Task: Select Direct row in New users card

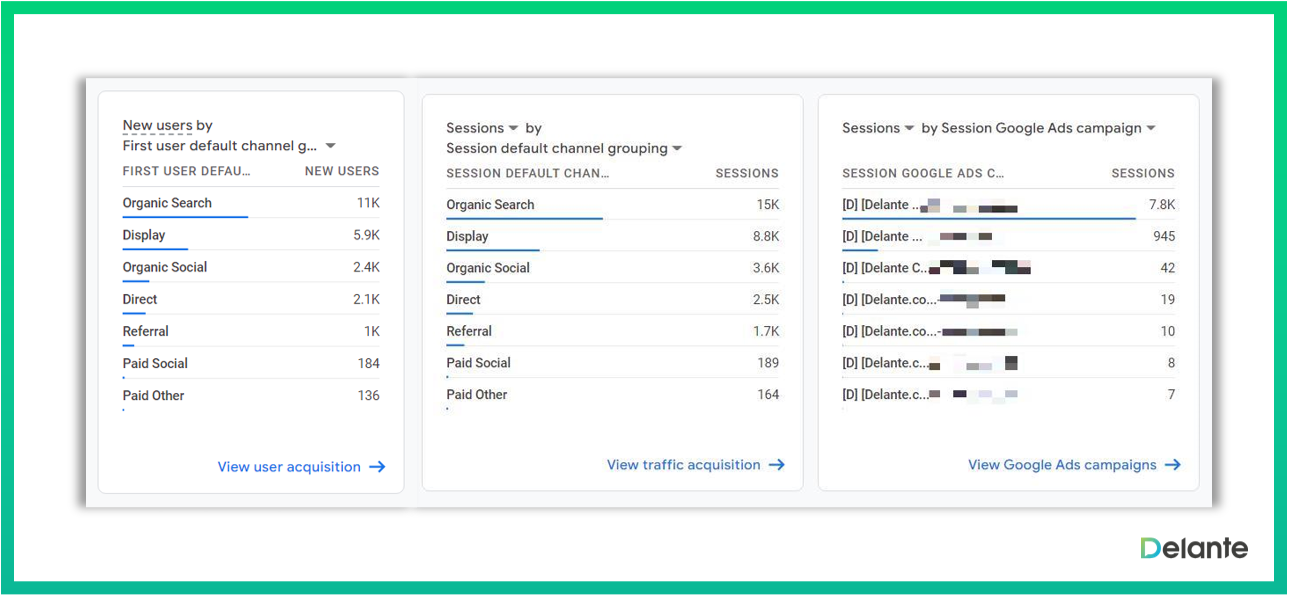Action: tap(251, 299)
